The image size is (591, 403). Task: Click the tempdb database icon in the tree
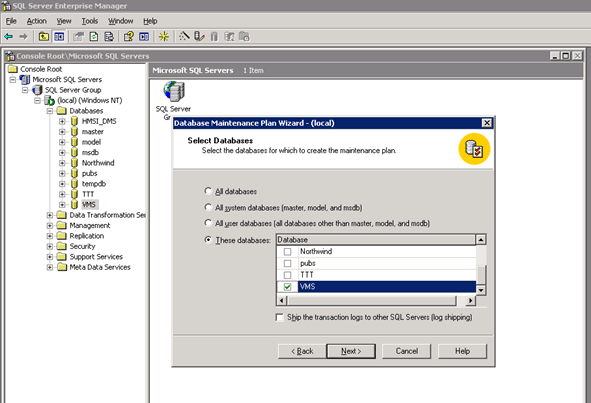[x=74, y=184]
